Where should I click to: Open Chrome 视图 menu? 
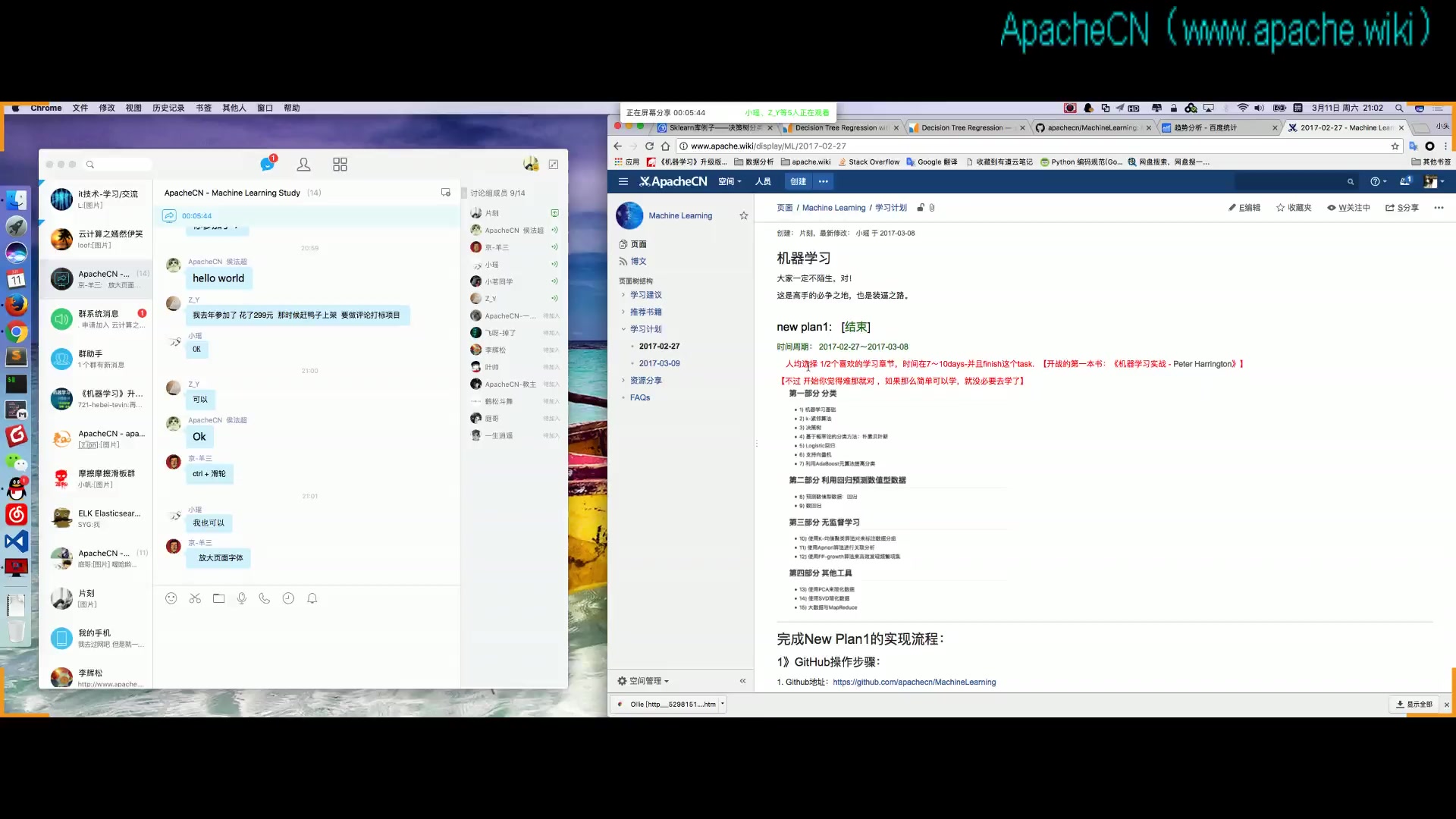[133, 108]
